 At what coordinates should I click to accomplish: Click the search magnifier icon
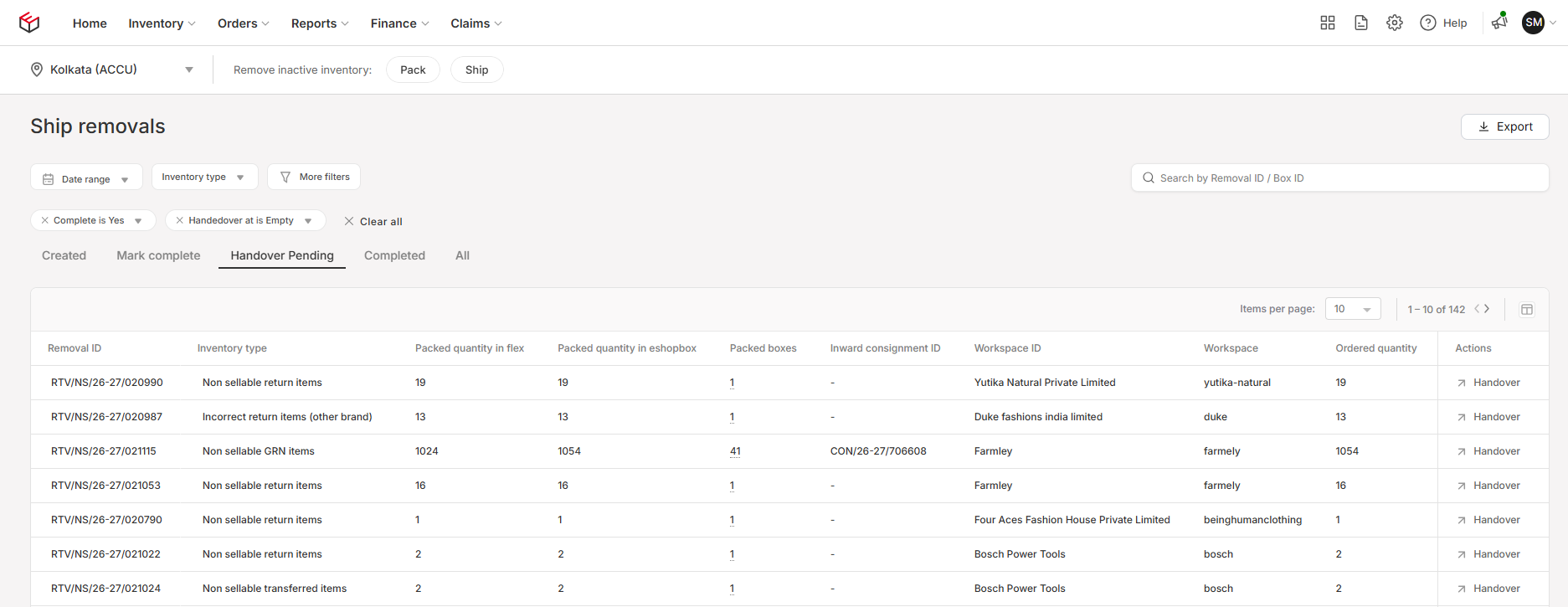[1149, 177]
